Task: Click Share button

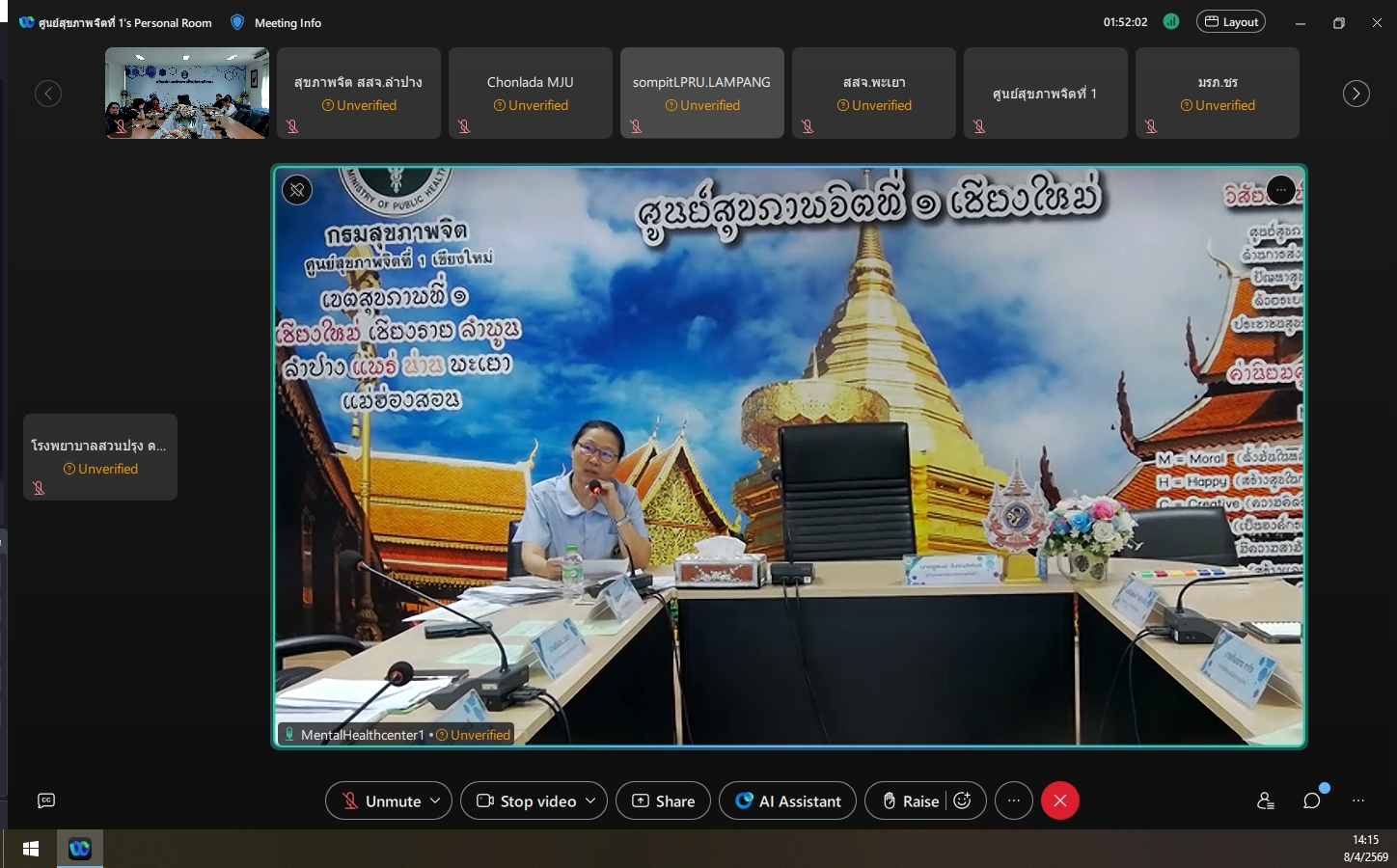Action: pyautogui.click(x=663, y=800)
